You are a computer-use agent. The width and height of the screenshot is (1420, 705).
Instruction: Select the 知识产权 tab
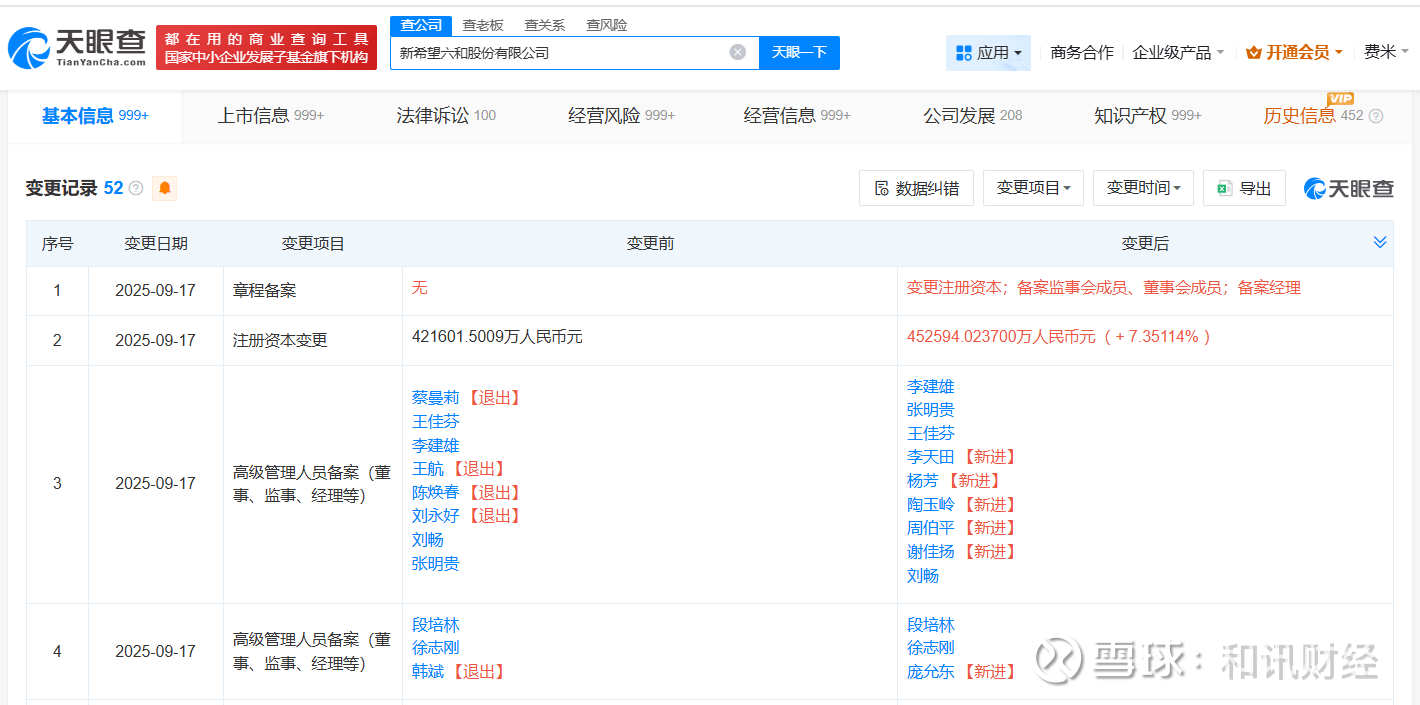coord(1148,116)
